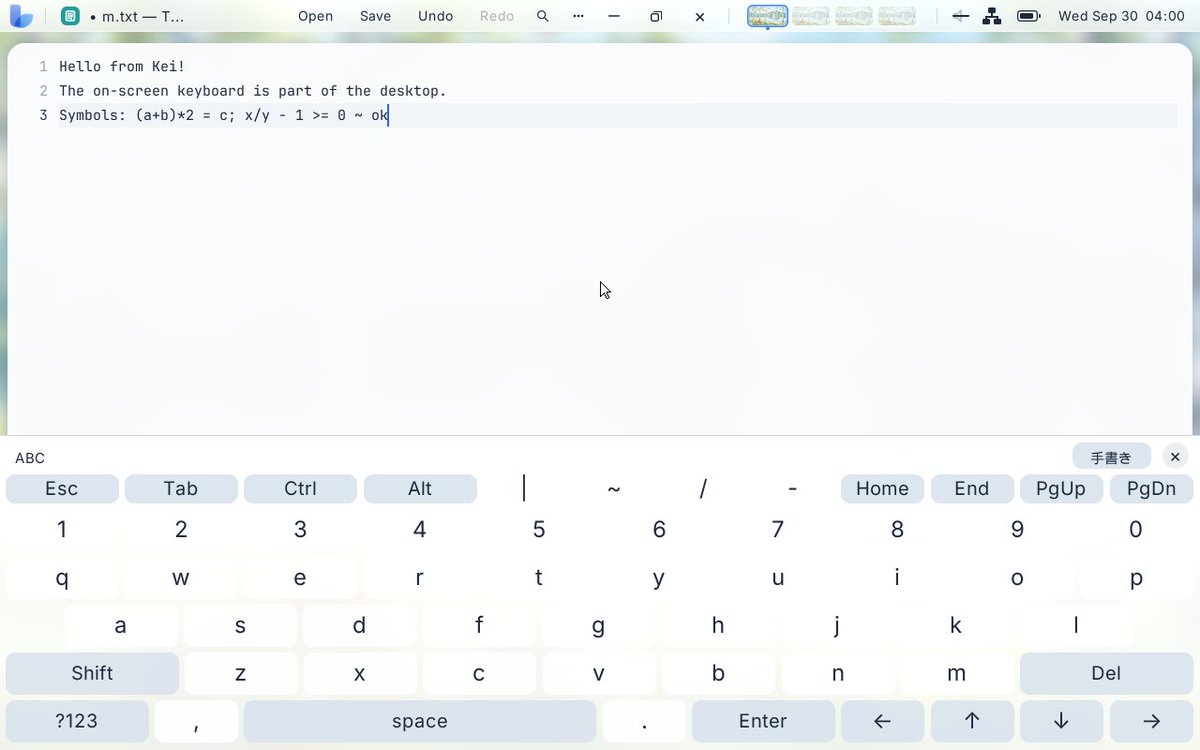The width and height of the screenshot is (1200, 750).
Task: Restore the editor window with the restore icon
Action: pos(656,16)
